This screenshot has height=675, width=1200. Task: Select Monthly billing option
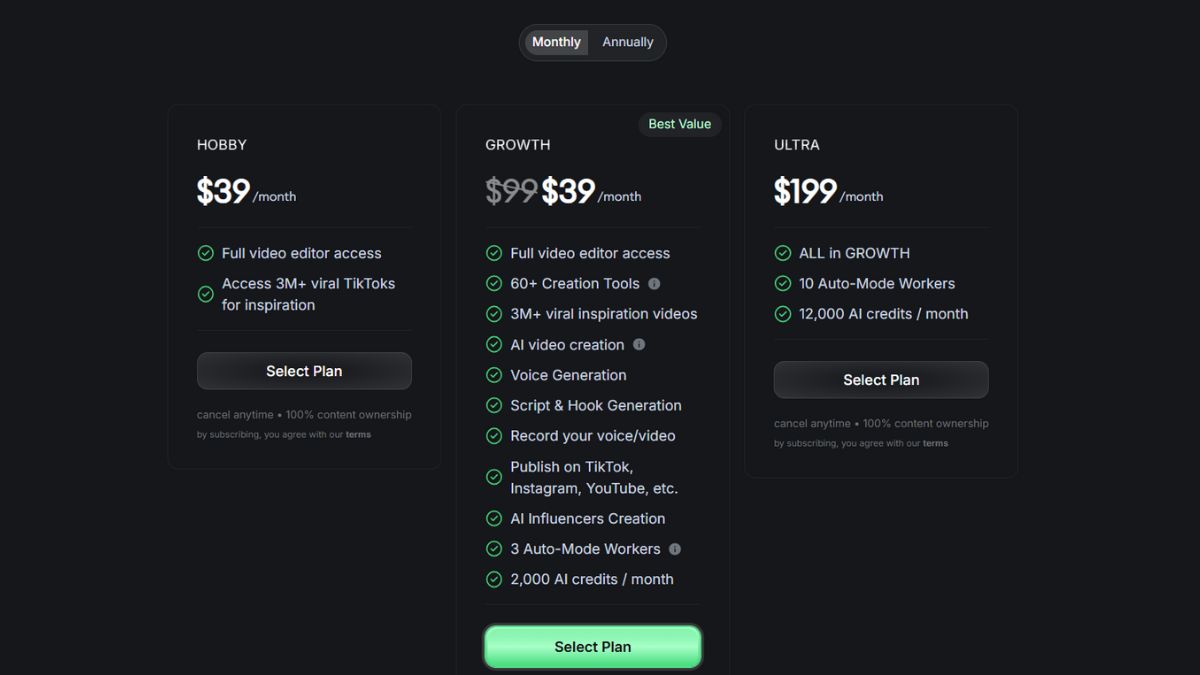tap(556, 42)
